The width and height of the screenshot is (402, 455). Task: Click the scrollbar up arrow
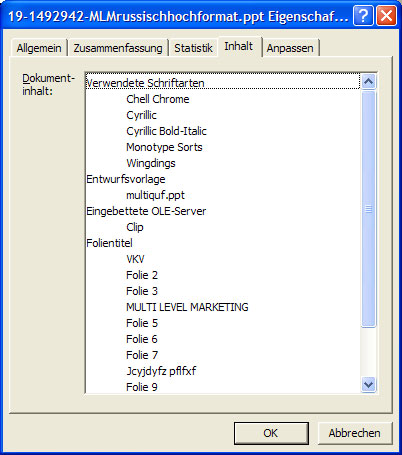click(x=368, y=81)
